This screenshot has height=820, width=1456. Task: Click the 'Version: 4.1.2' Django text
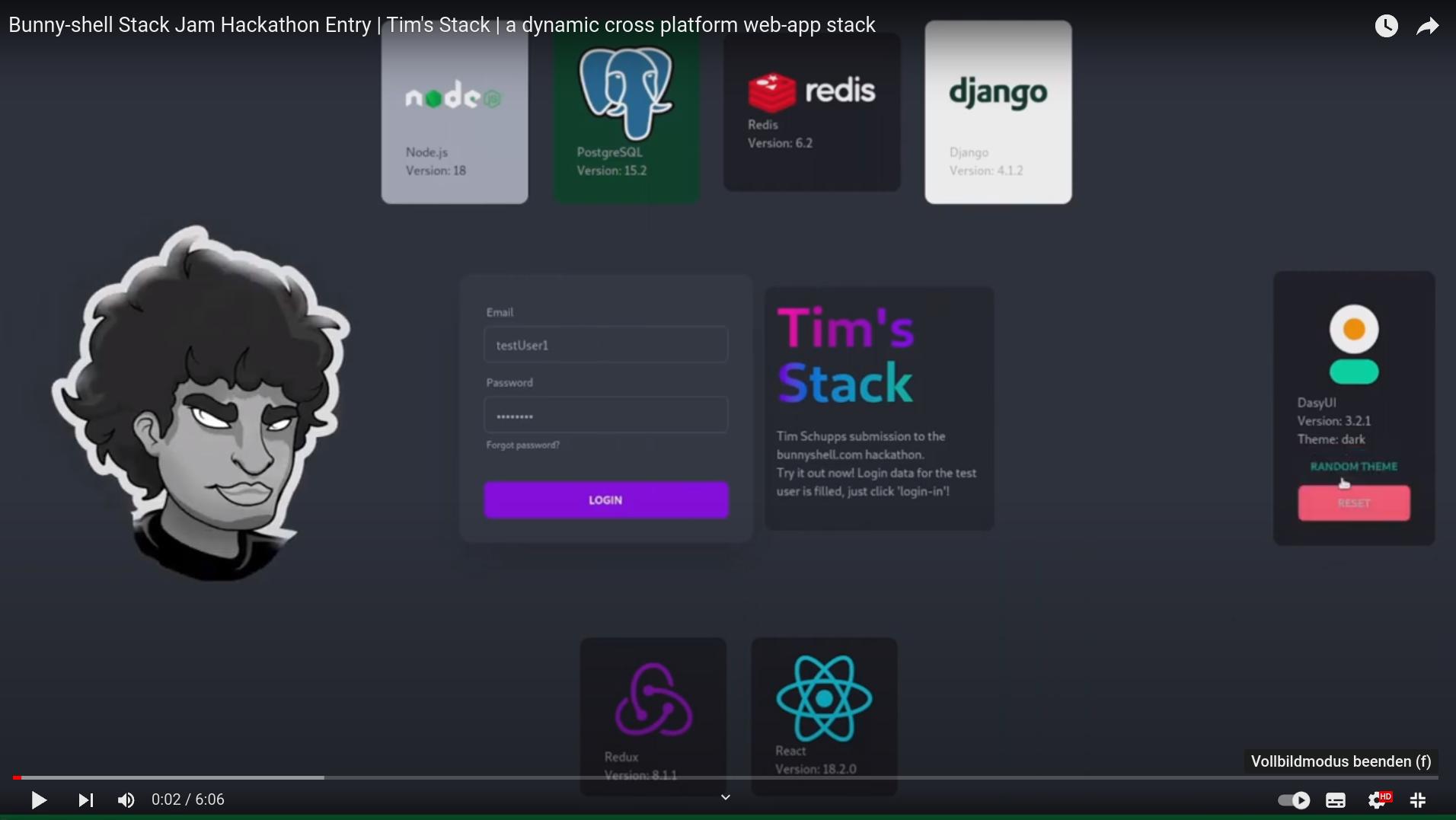[x=986, y=171]
